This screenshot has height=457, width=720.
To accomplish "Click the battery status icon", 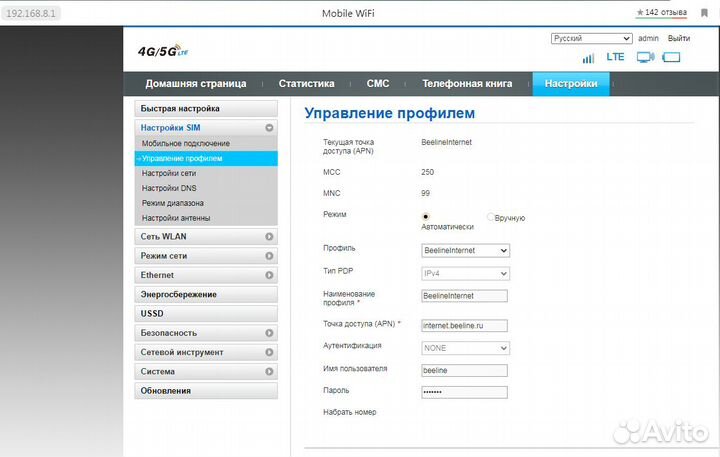I will click(671, 57).
